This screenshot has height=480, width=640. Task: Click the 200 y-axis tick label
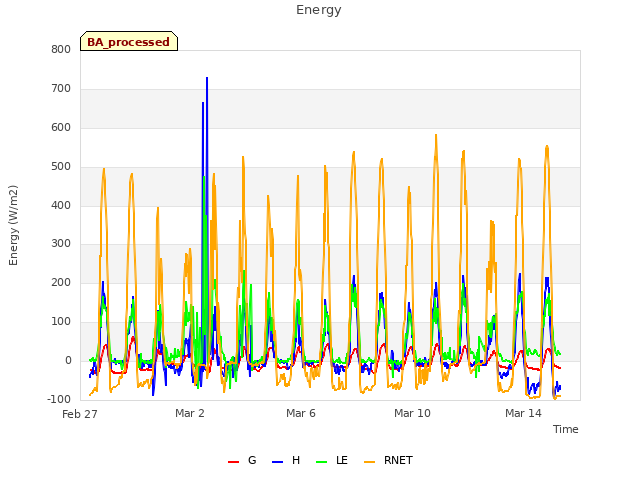tap(61, 282)
